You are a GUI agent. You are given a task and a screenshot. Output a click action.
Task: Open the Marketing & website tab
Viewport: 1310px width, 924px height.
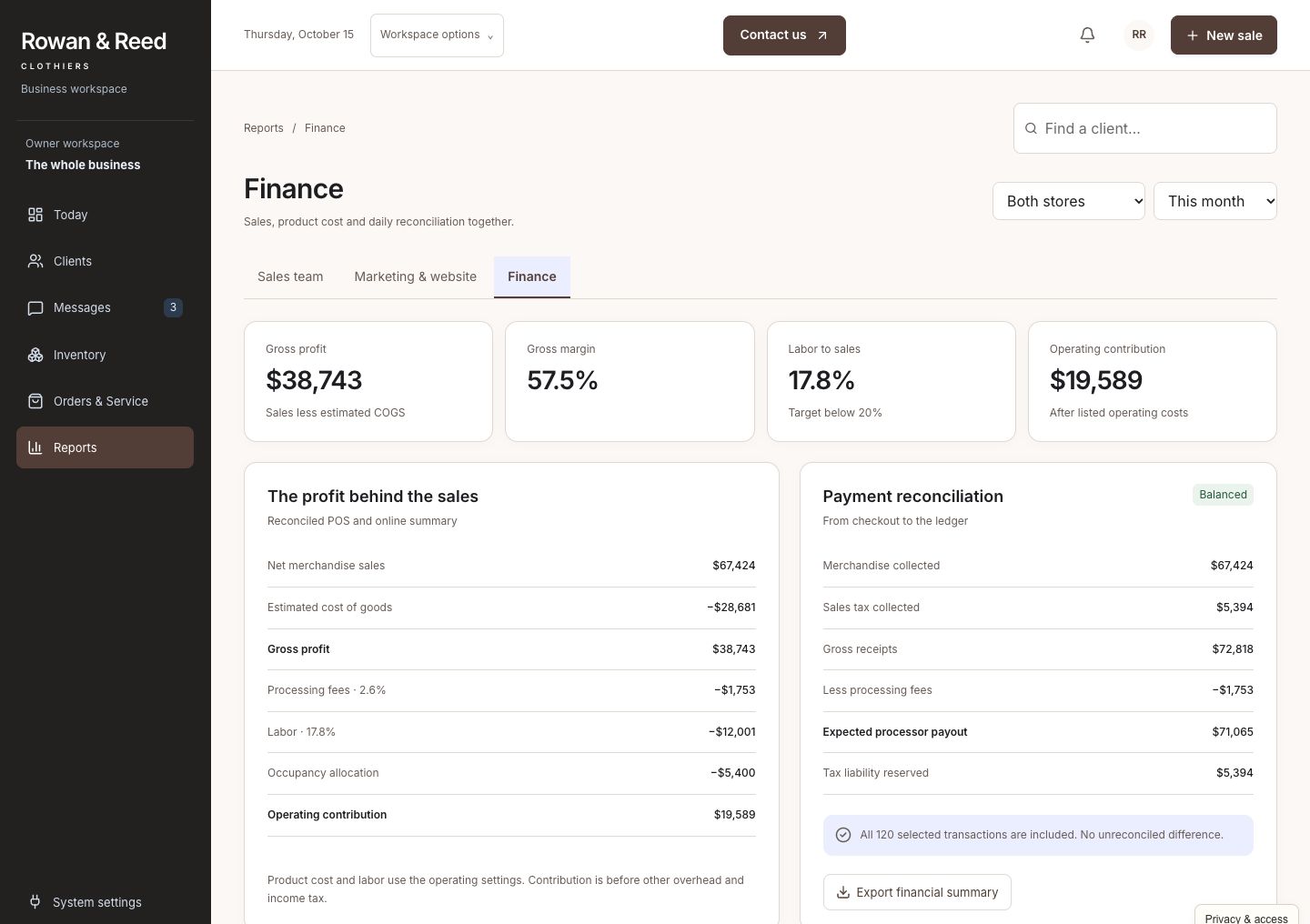[x=416, y=276]
